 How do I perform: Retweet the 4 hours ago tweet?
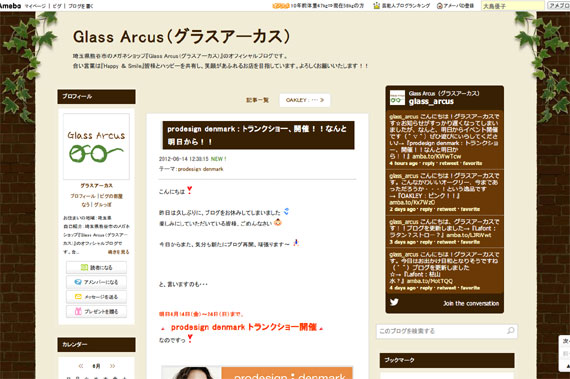[449, 164]
